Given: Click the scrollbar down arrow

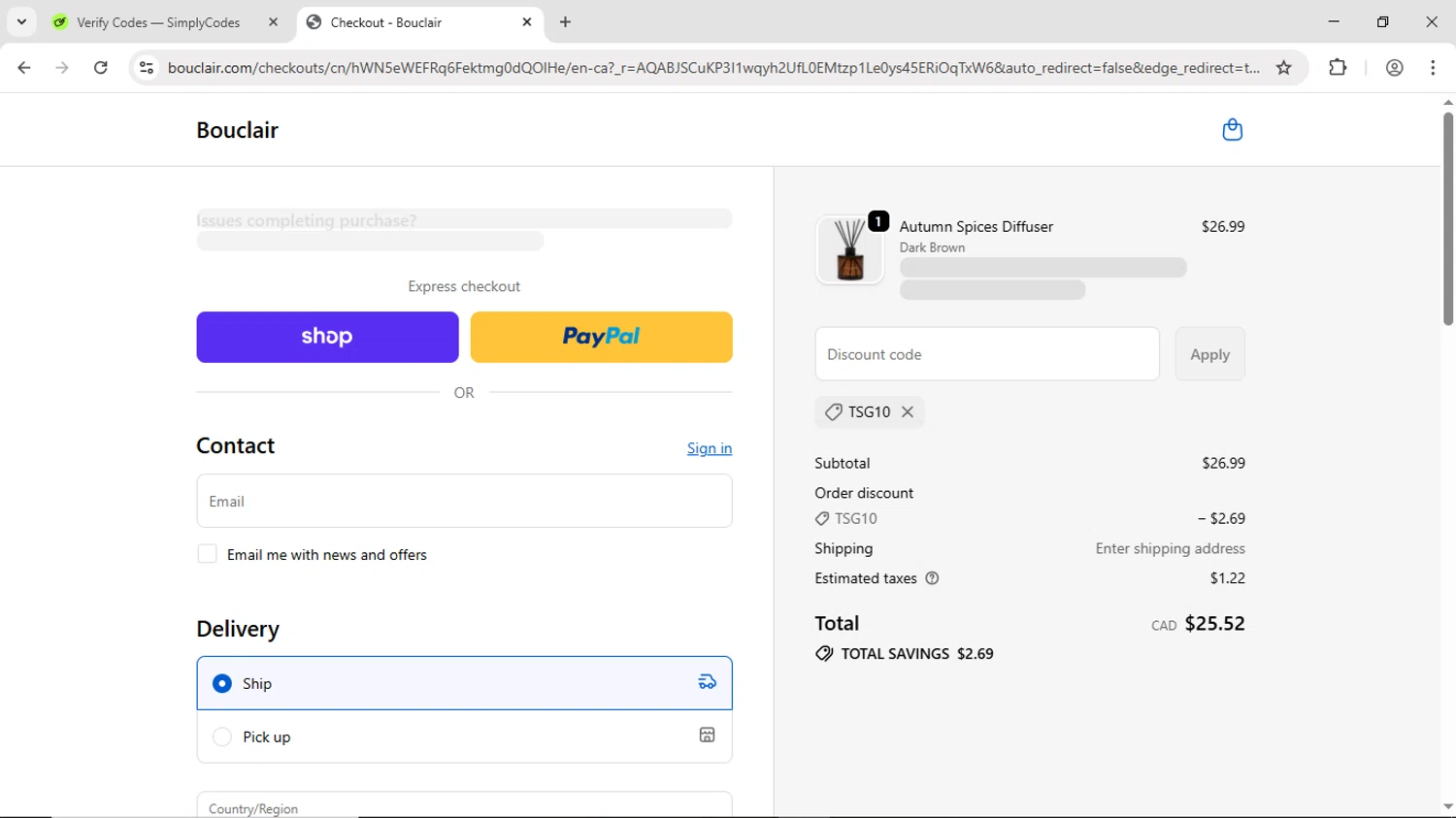Looking at the screenshot, I should [x=1448, y=807].
